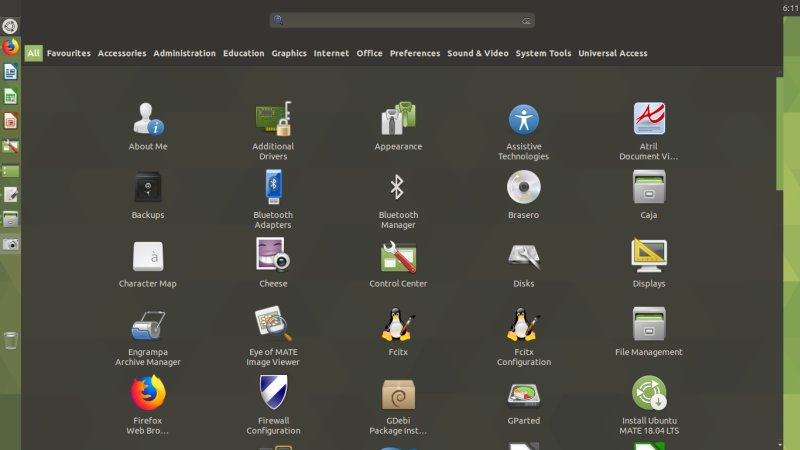Open Displays settings

click(648, 263)
